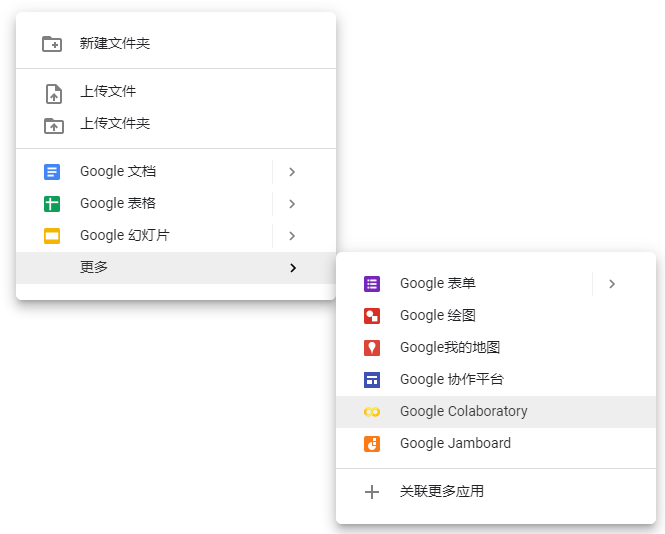Select Google 绘图 in the submenu
Viewport: 665px width, 534px height.
coord(496,316)
